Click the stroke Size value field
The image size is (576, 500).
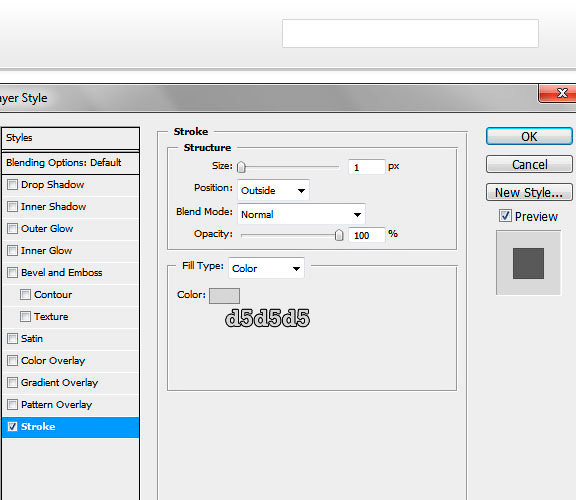click(367, 167)
